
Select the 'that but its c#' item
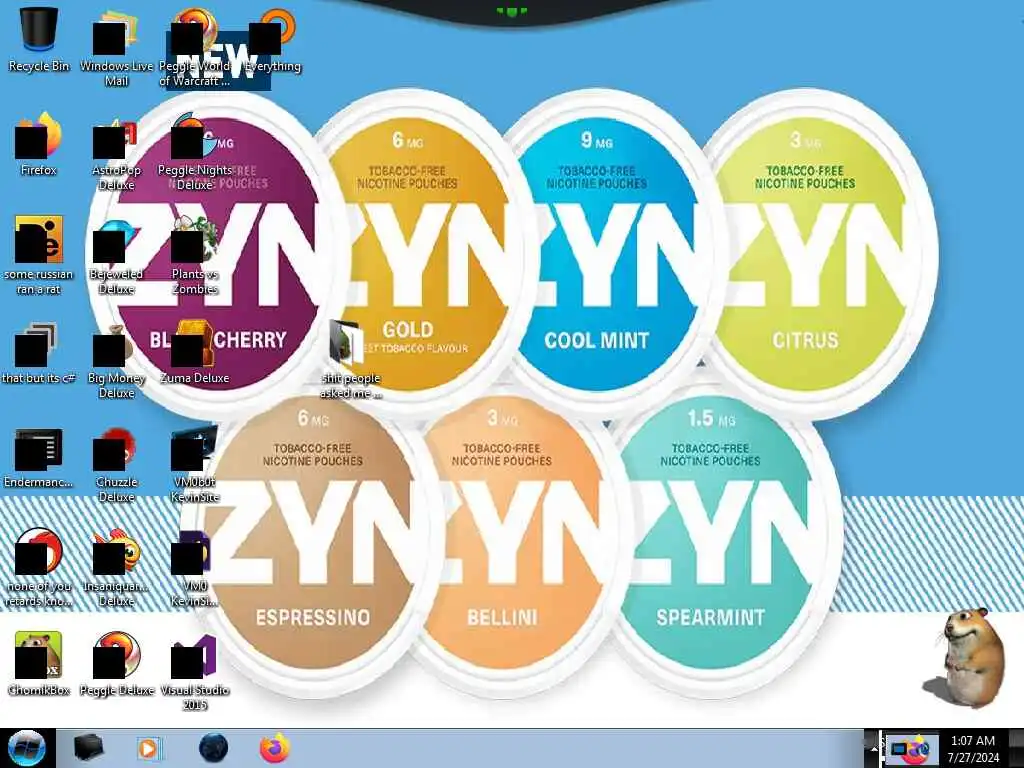coord(39,353)
